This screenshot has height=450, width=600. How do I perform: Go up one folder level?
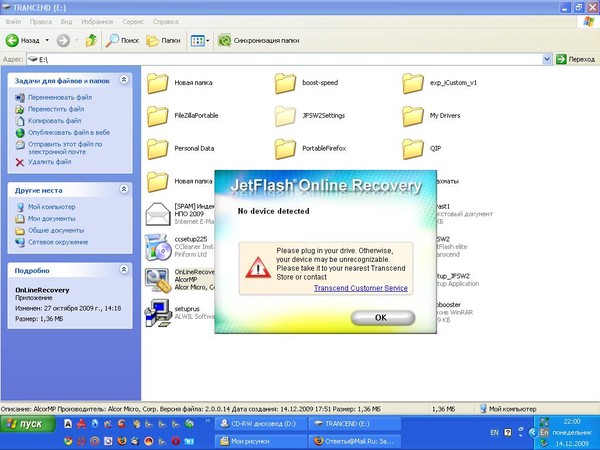[91, 40]
